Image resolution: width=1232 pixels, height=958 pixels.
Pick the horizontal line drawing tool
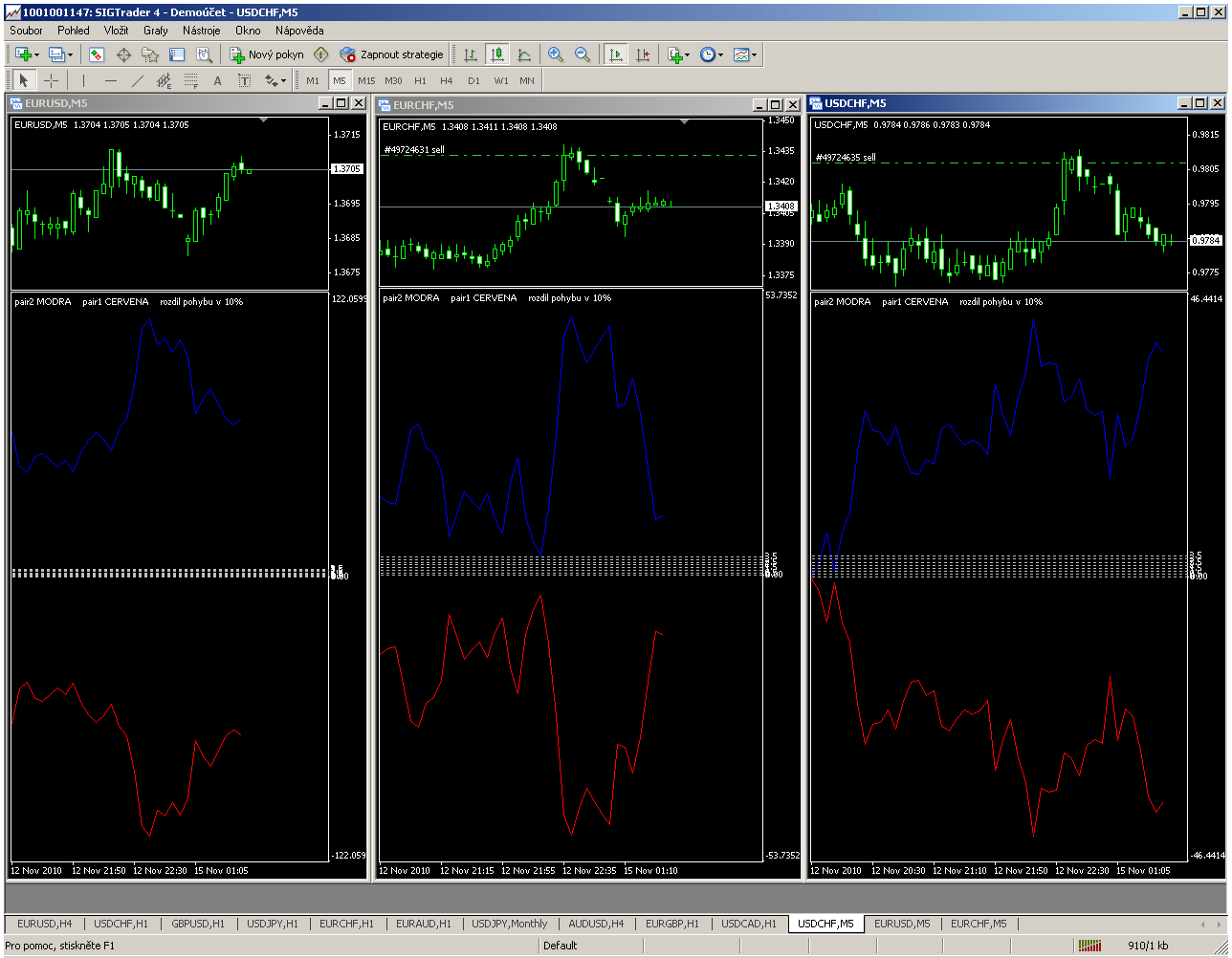(x=110, y=80)
